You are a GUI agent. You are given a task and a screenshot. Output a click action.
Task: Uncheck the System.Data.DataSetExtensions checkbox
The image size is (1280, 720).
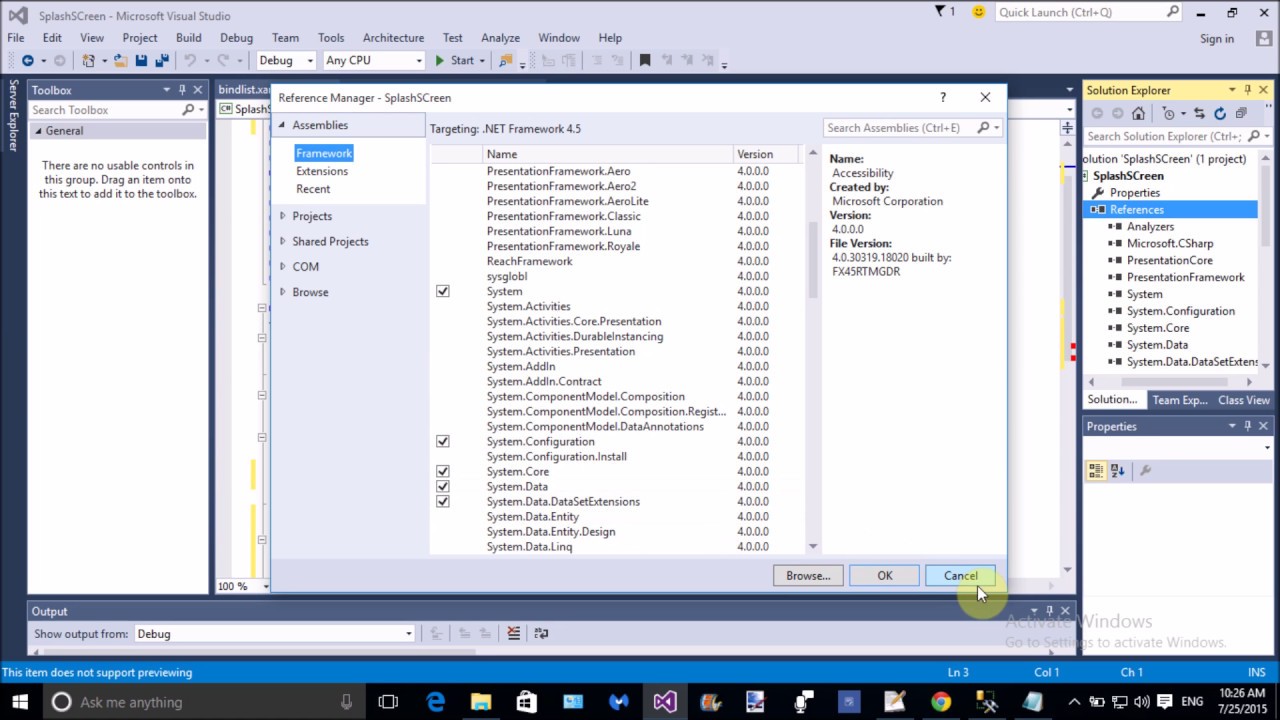point(443,501)
